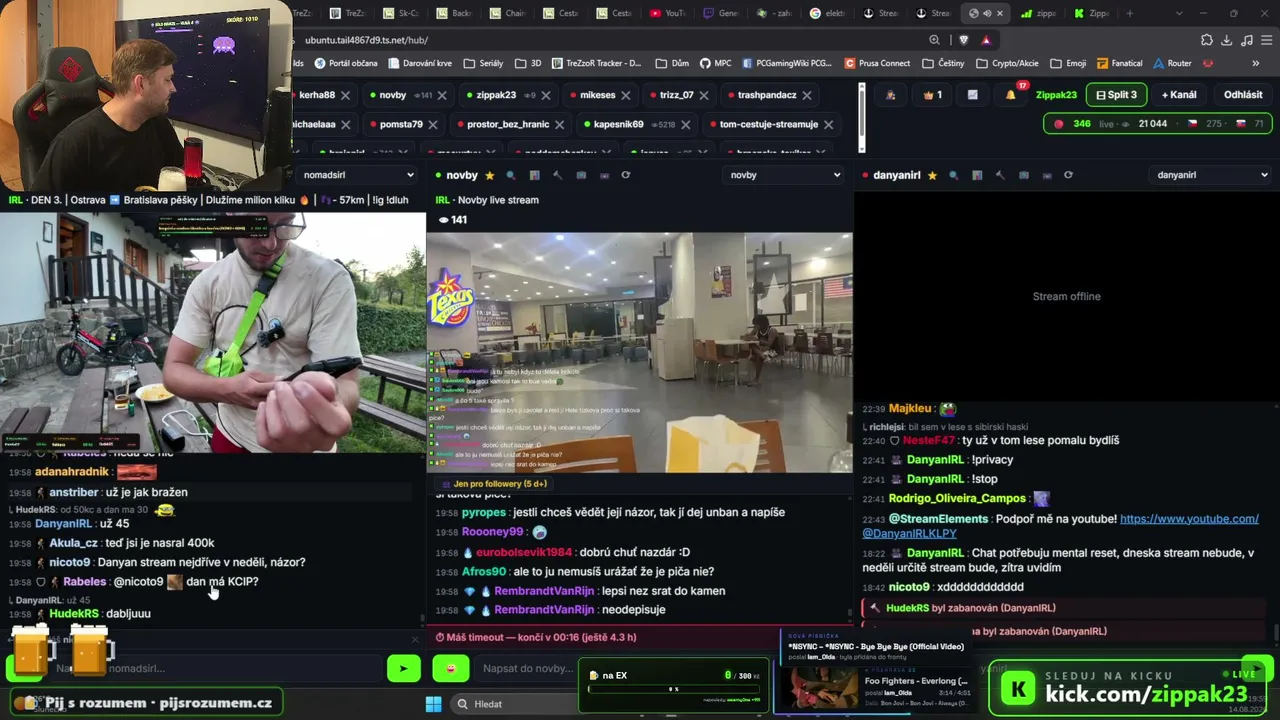The image size is (1280, 720).
Task: Switch to the Kick Zippak browser tab
Action: 1091,13
